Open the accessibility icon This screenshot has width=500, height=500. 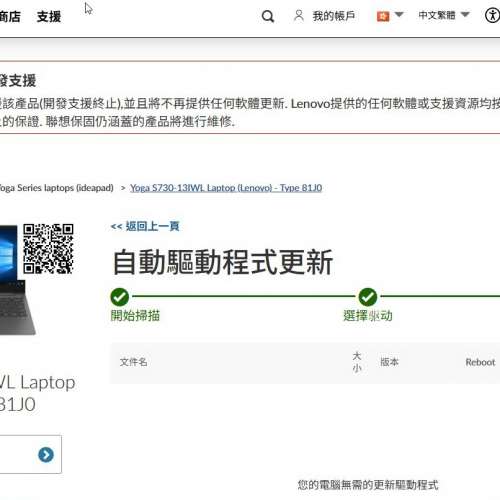tap(492, 16)
